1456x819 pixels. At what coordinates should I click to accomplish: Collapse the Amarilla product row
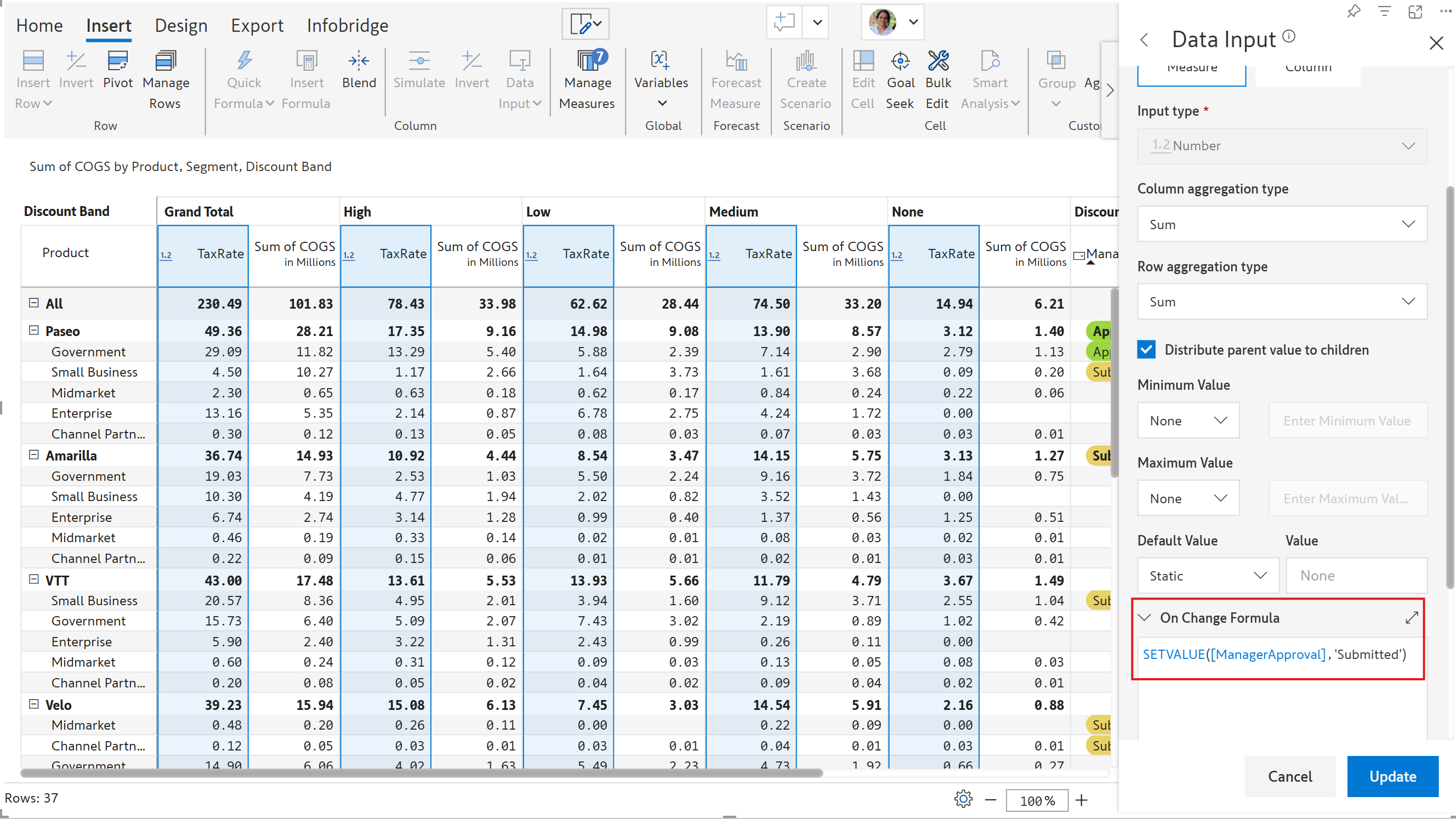(34, 455)
